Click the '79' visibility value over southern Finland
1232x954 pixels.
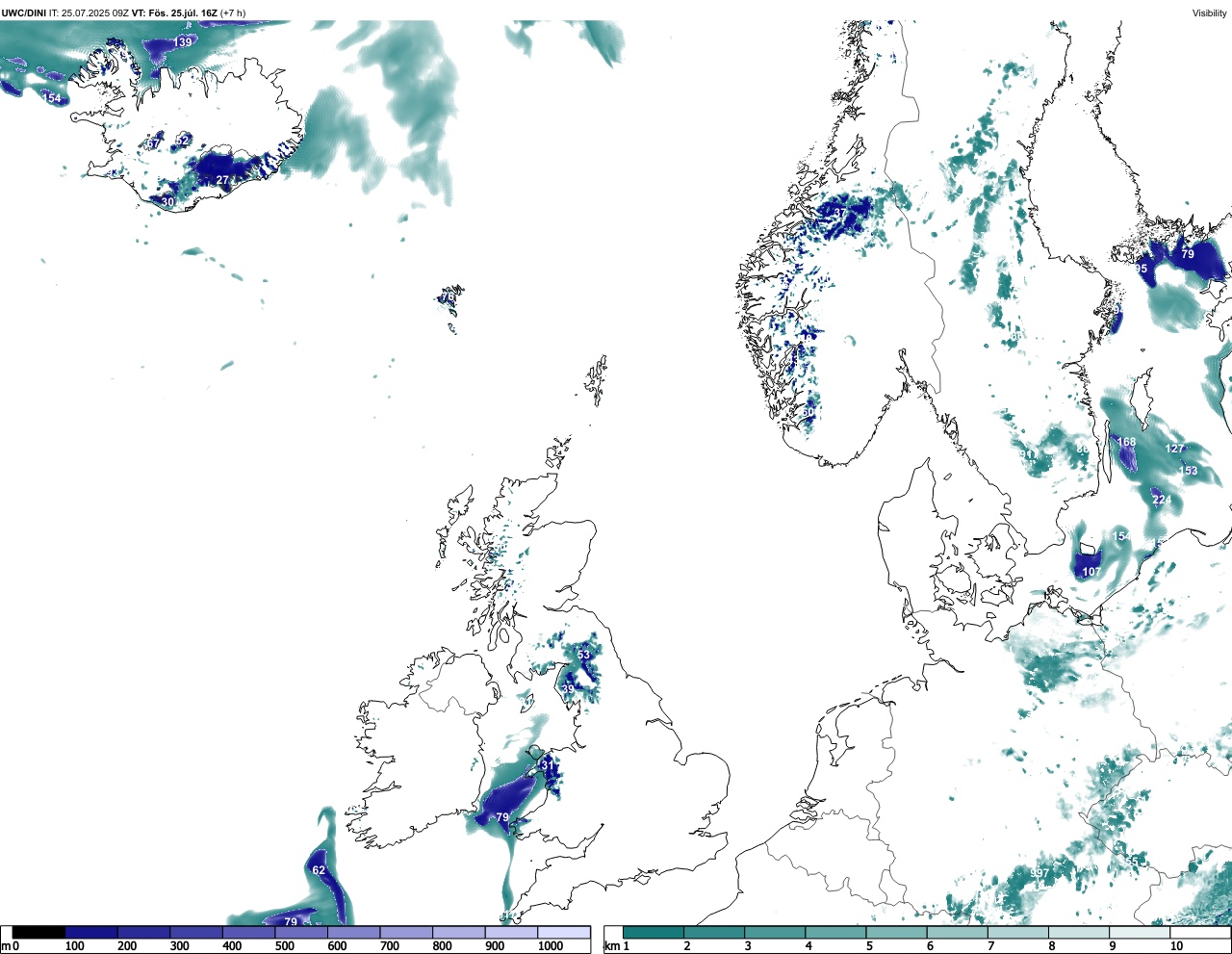coord(1188,253)
